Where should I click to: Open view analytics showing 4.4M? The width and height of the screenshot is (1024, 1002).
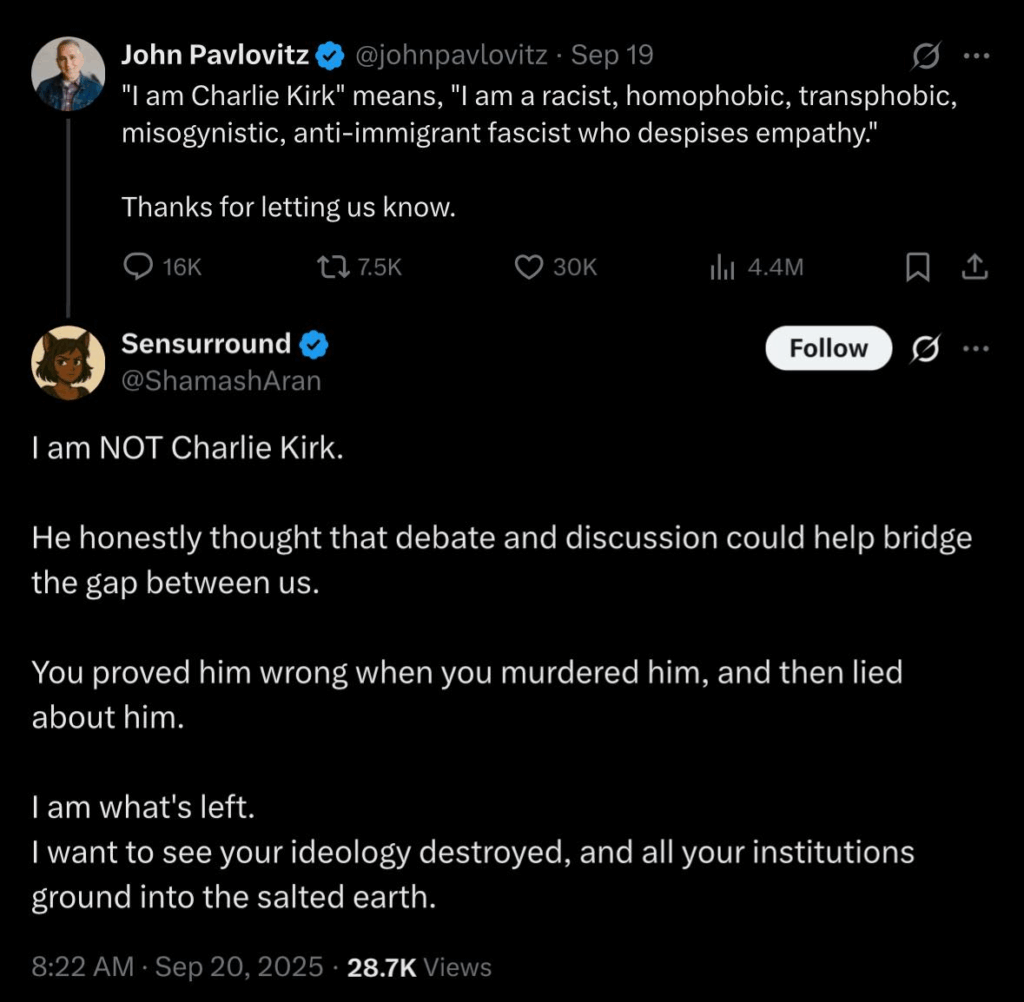(722, 267)
